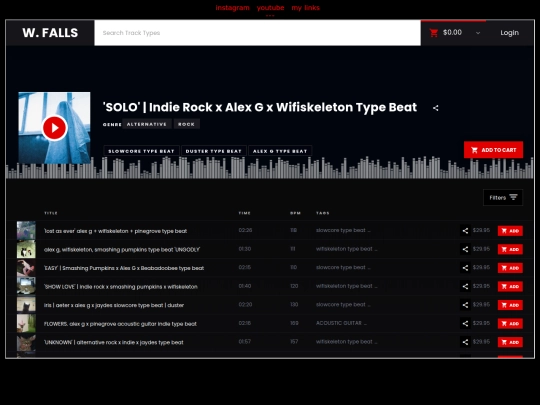Viewport: 540px width, 405px height.
Task: Sort tracks by BPM column header
Action: pos(295,213)
